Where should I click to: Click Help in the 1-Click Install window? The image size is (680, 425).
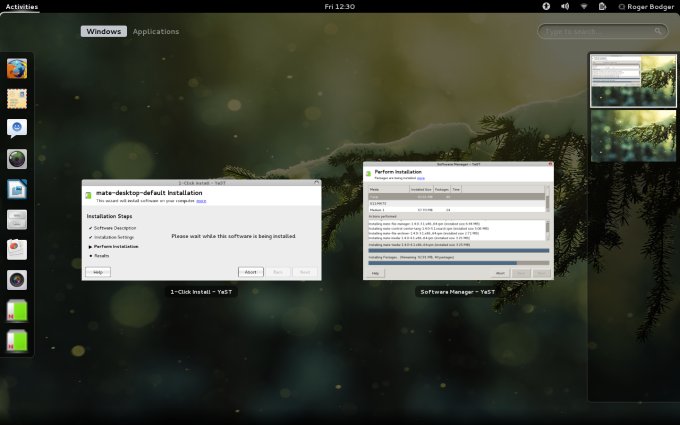tap(98, 272)
